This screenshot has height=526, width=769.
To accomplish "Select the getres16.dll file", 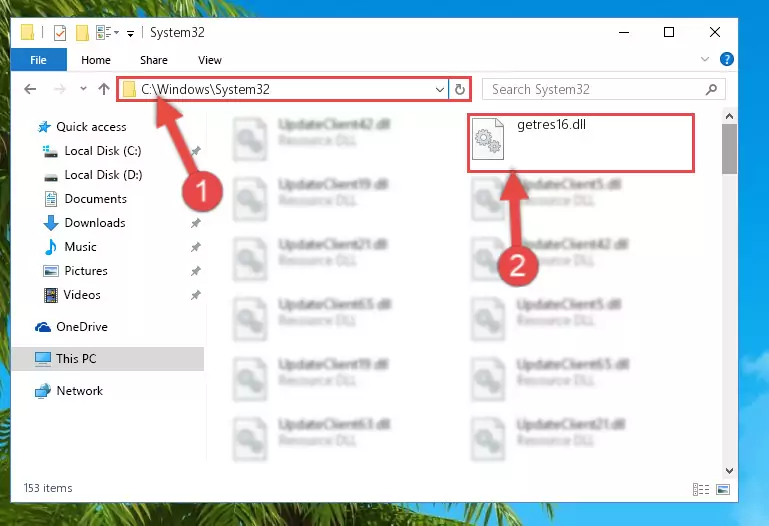I will point(581,142).
